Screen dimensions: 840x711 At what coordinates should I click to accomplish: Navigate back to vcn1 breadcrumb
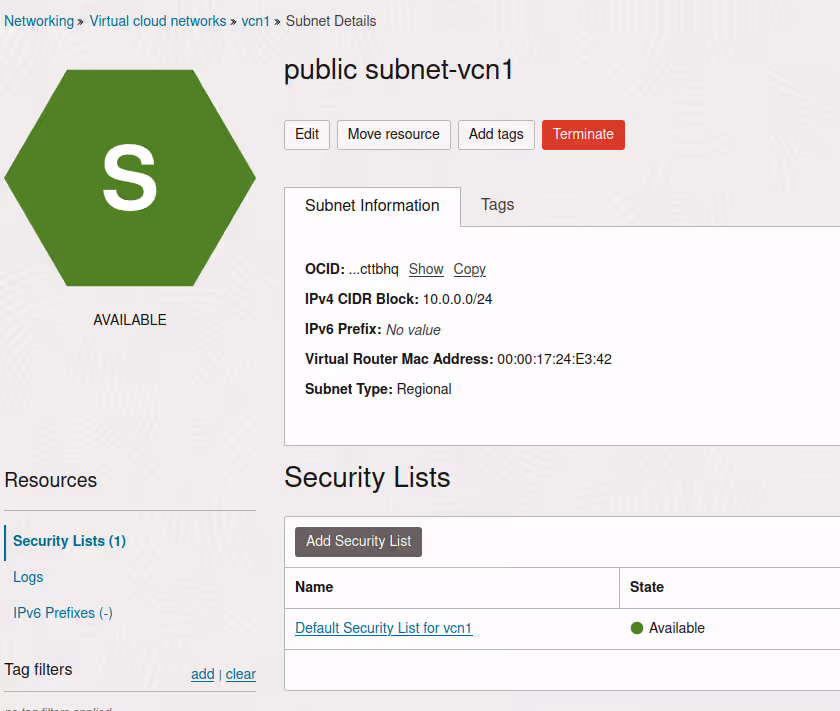(x=256, y=21)
